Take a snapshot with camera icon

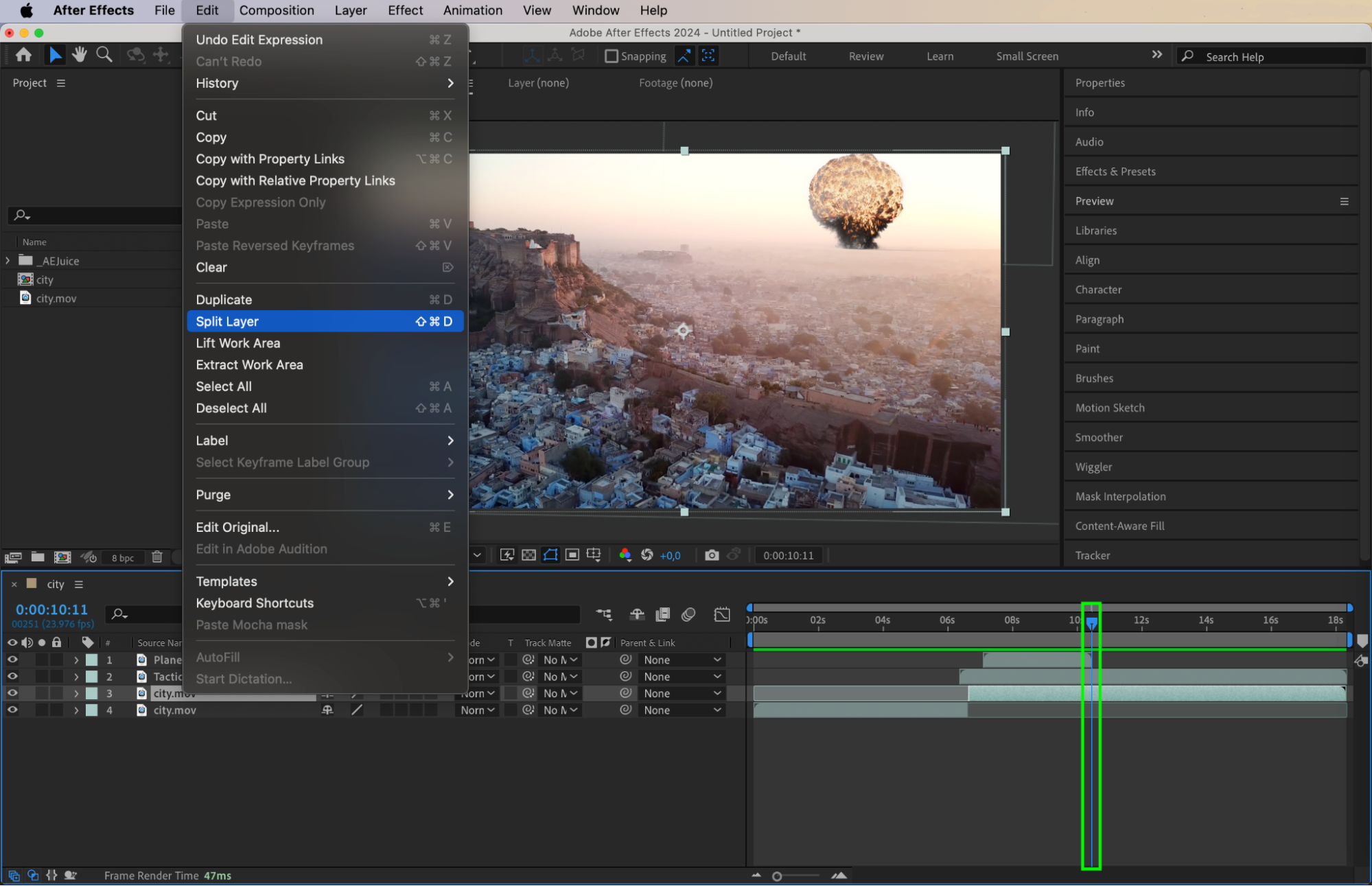coord(712,555)
